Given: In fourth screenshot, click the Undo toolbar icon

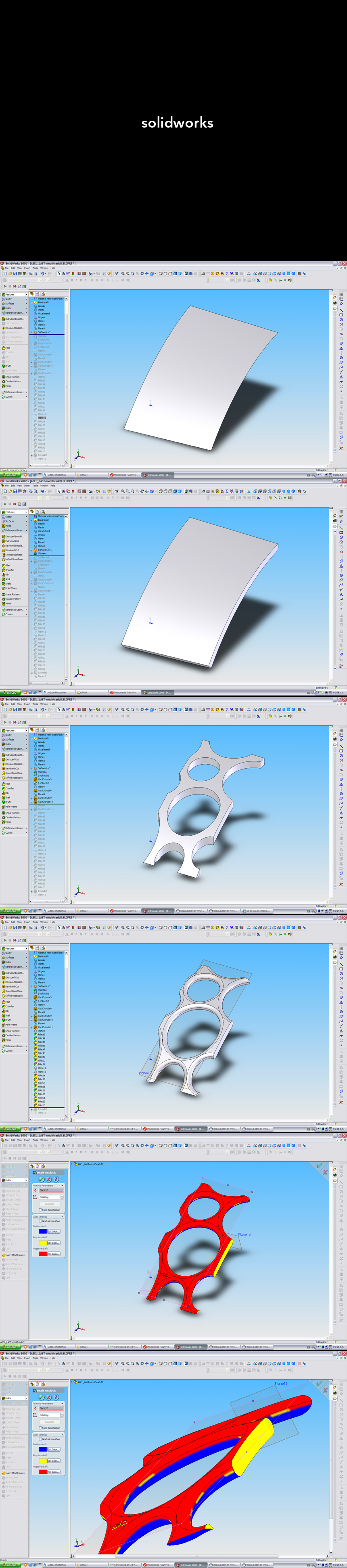Looking at the screenshot, I should click(42, 928).
